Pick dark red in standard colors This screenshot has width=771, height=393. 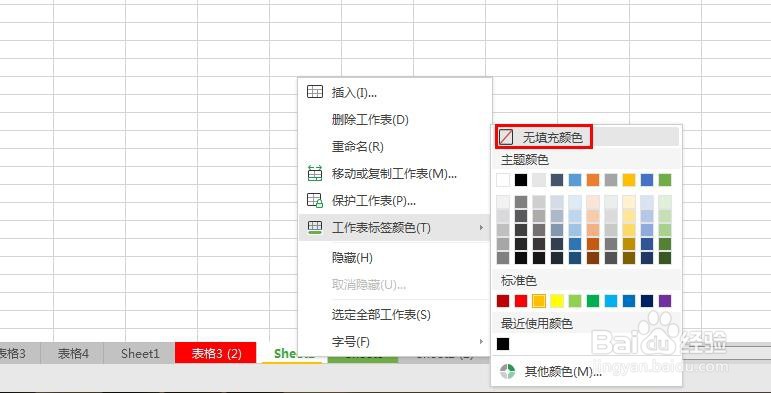point(503,301)
